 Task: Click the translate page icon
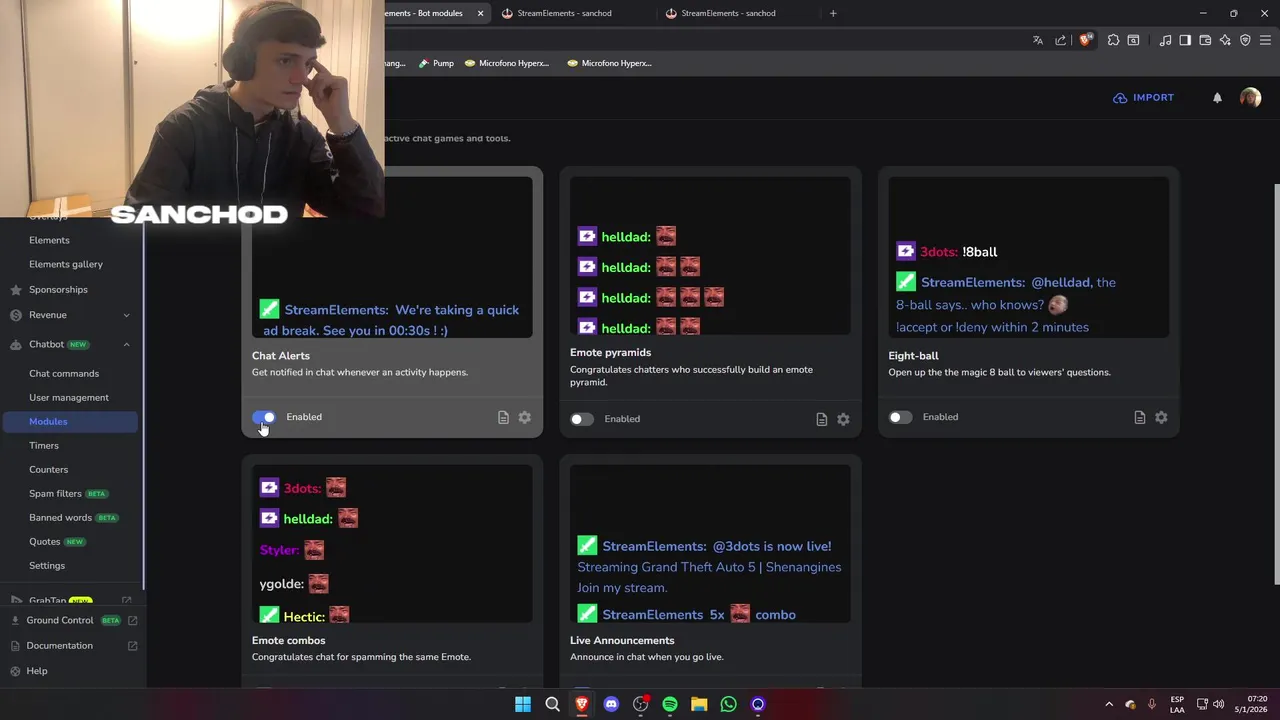pos(1038,40)
